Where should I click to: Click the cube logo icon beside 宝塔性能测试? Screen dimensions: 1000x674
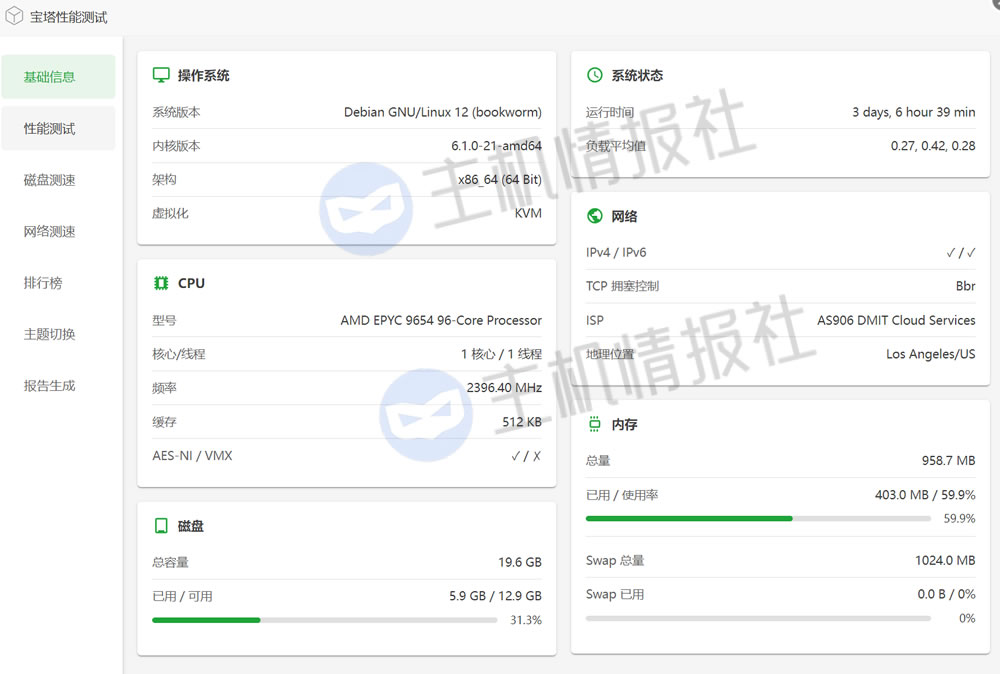tap(15, 16)
